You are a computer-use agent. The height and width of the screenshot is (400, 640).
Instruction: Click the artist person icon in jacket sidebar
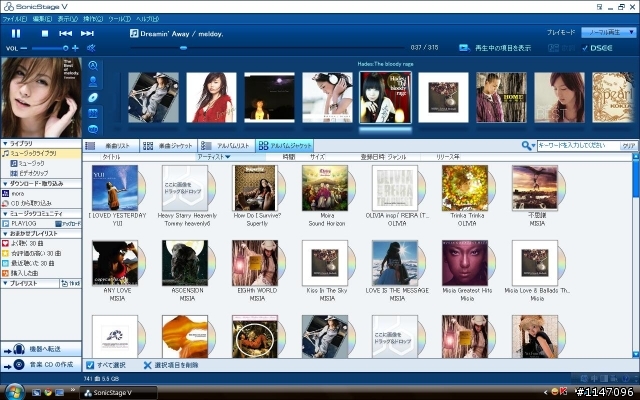pos(93,82)
